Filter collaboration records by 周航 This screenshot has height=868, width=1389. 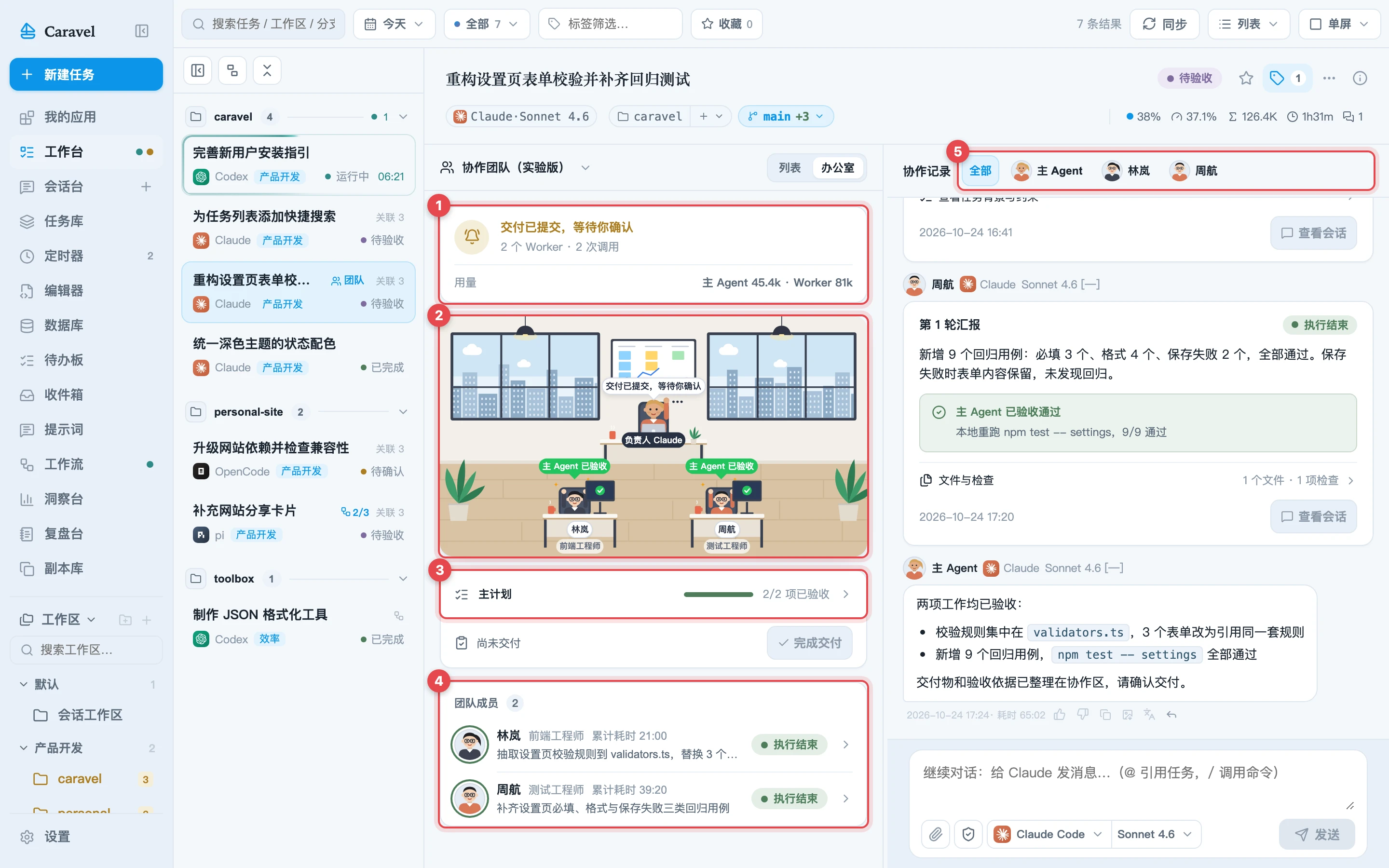pyautogui.click(x=1193, y=171)
